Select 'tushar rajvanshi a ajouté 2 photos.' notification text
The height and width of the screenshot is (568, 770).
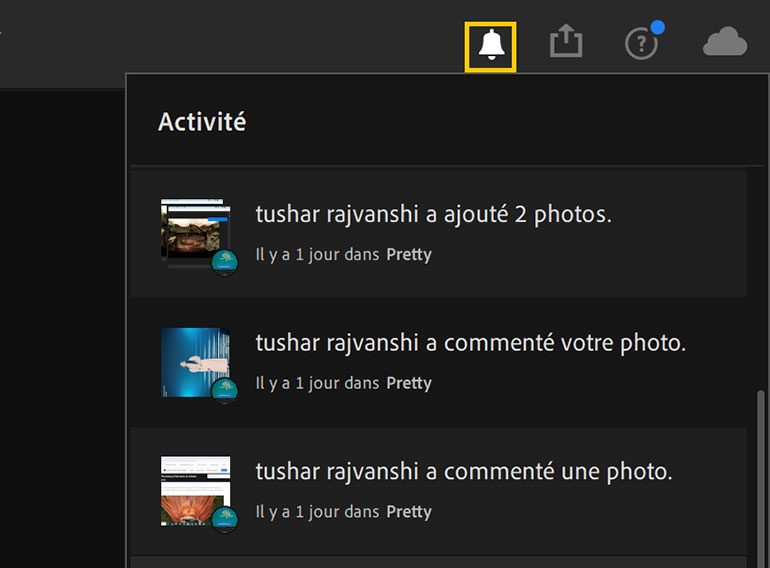433,214
